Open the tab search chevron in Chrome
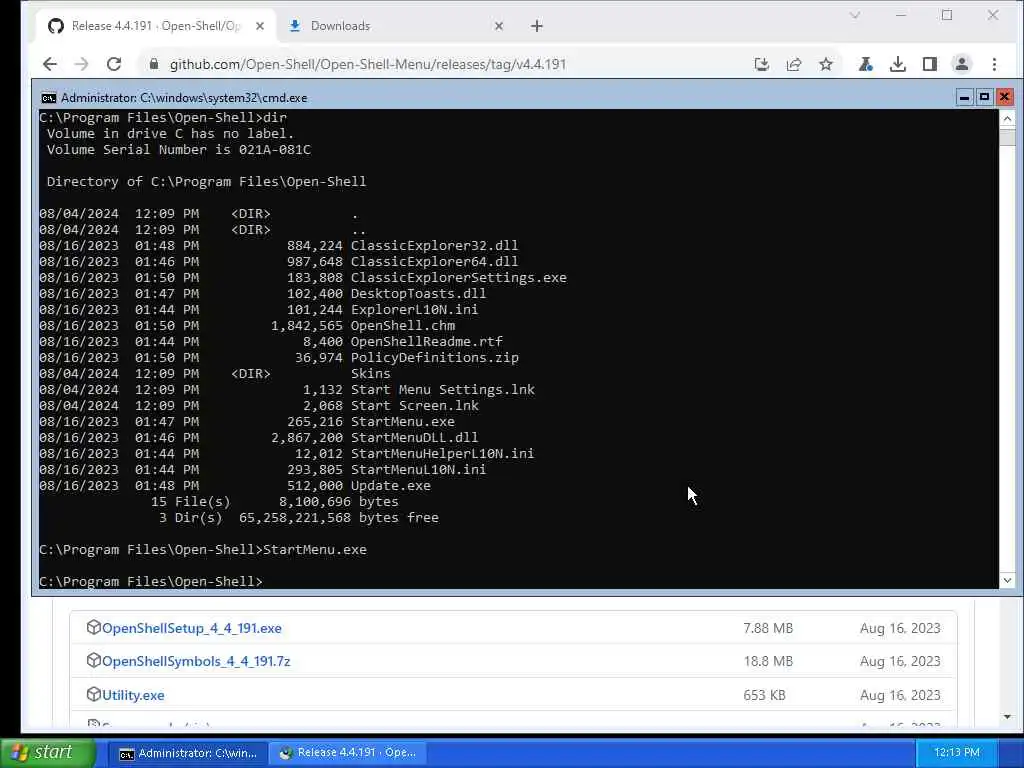Viewport: 1024px width, 768px height. coord(855,15)
